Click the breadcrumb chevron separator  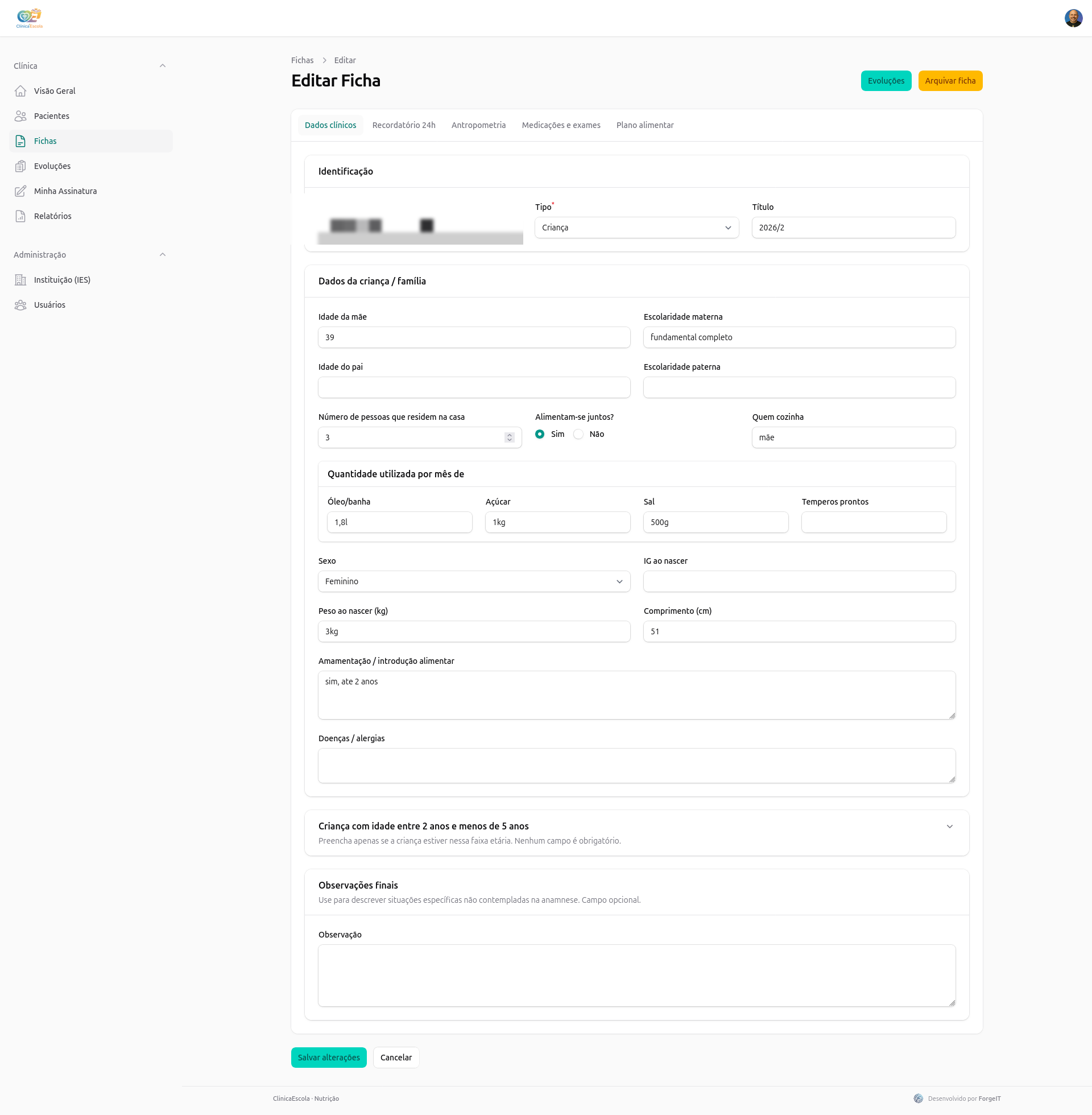pyautogui.click(x=324, y=60)
